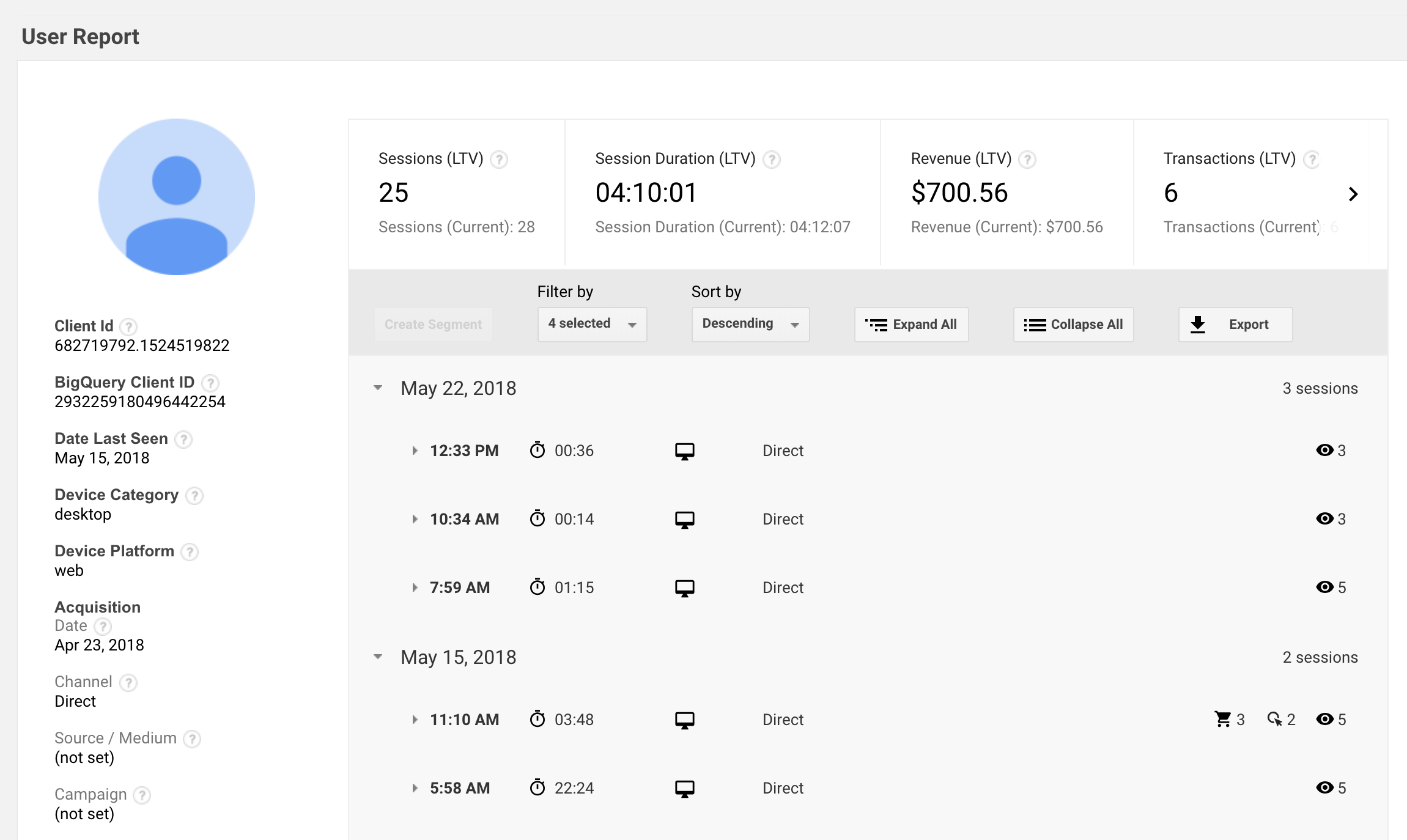The image size is (1407, 840).
Task: Click the help icon beside Client Id
Action: tap(128, 326)
